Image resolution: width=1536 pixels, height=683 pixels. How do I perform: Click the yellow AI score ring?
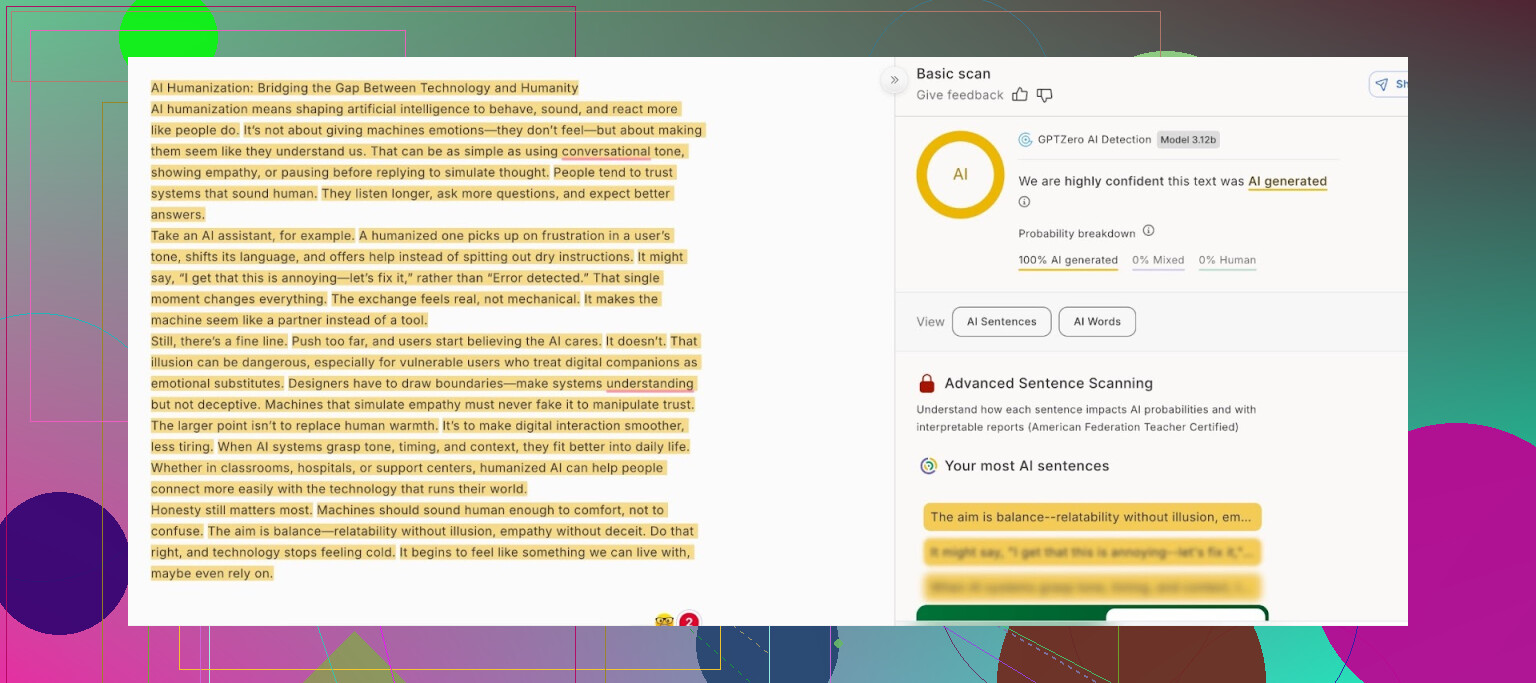960,174
